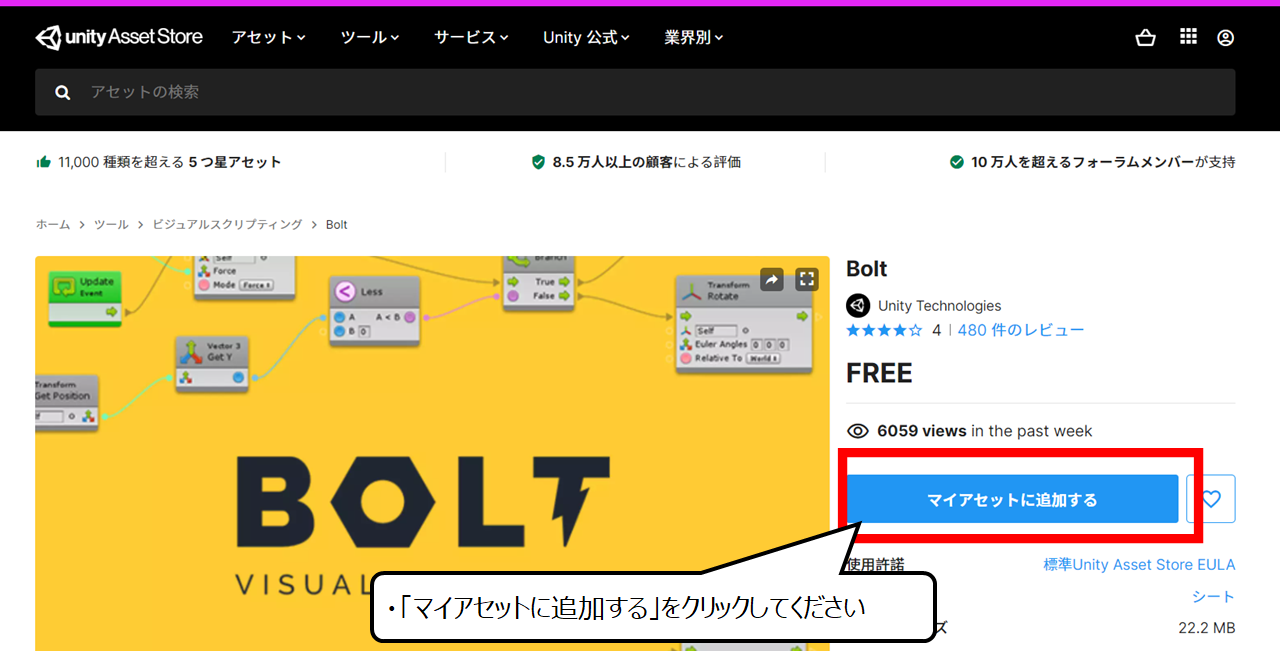The height and width of the screenshot is (651, 1280).
Task: Click the share arrow icon on preview
Action: [771, 280]
